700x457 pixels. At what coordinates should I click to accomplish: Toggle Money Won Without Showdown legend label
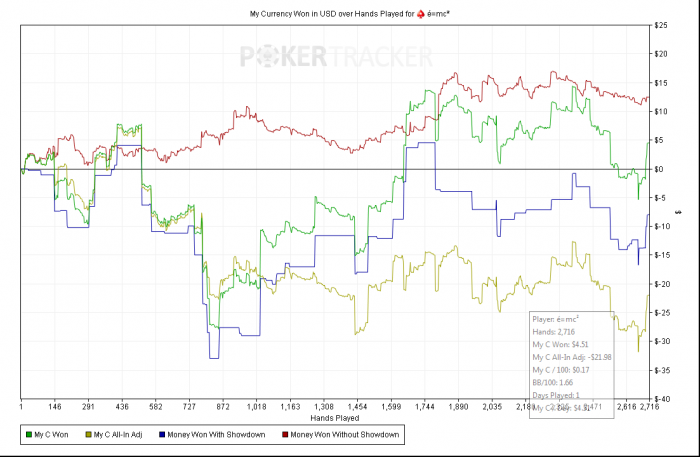pyautogui.click(x=344, y=434)
